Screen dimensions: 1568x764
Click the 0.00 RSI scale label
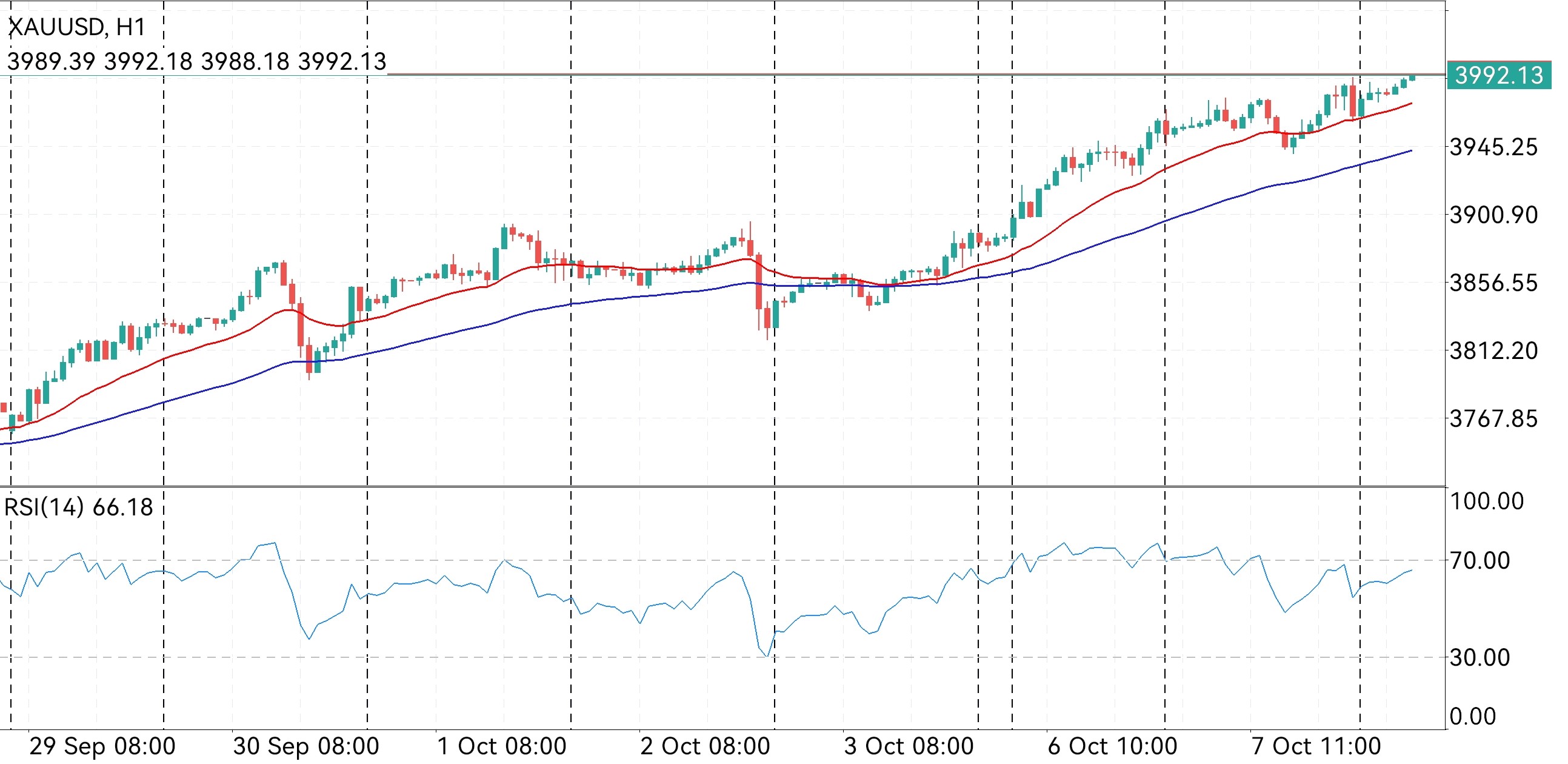[x=1472, y=717]
